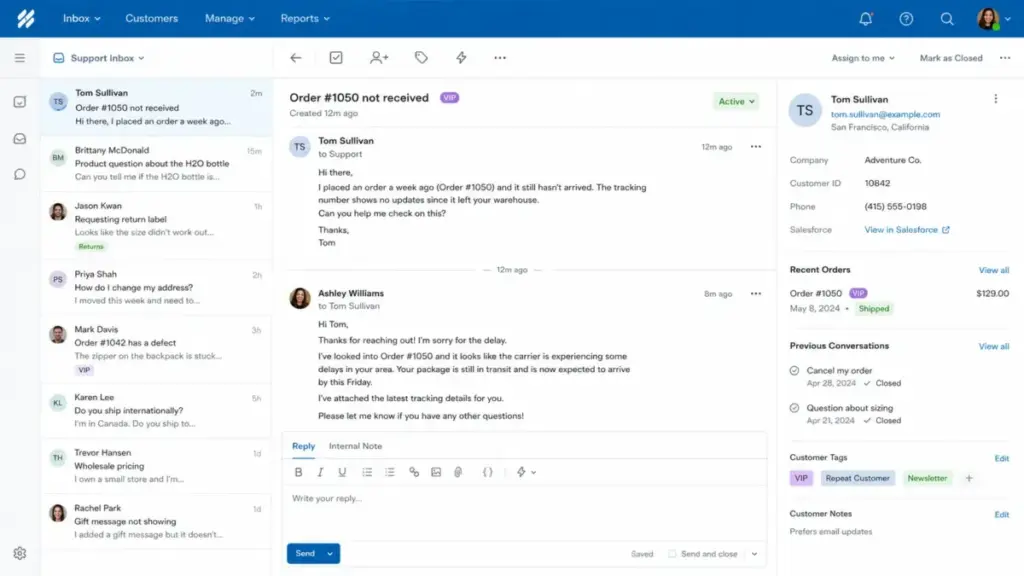Click the search magnifier icon
The height and width of the screenshot is (576, 1024).
pyautogui.click(x=947, y=18)
